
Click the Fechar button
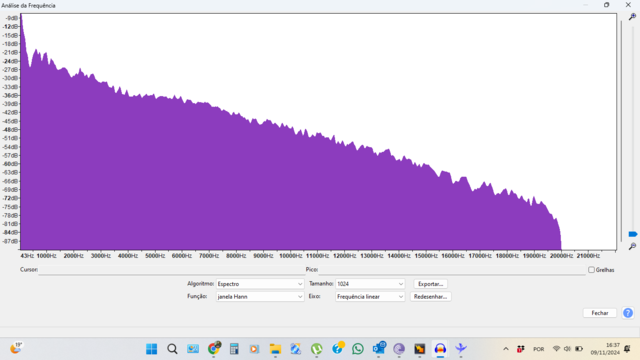point(600,313)
